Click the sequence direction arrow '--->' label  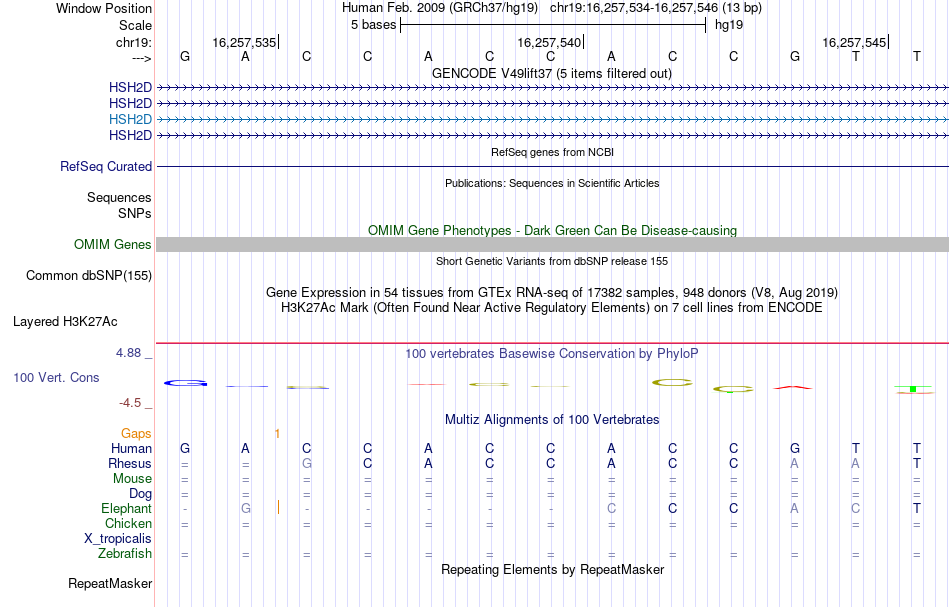pyautogui.click(x=142, y=58)
